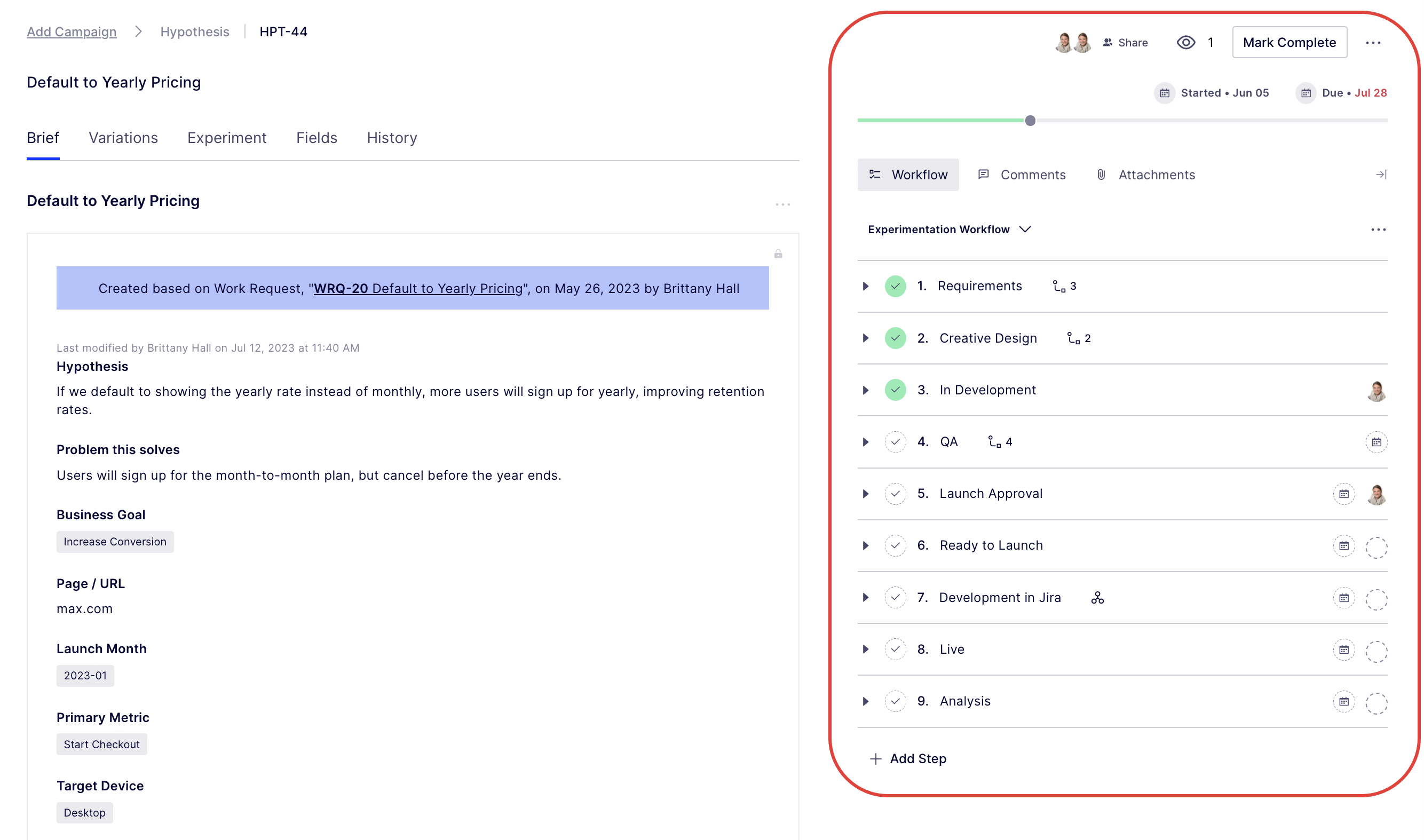Open the Variations tab
1424x840 pixels.
tap(123, 138)
